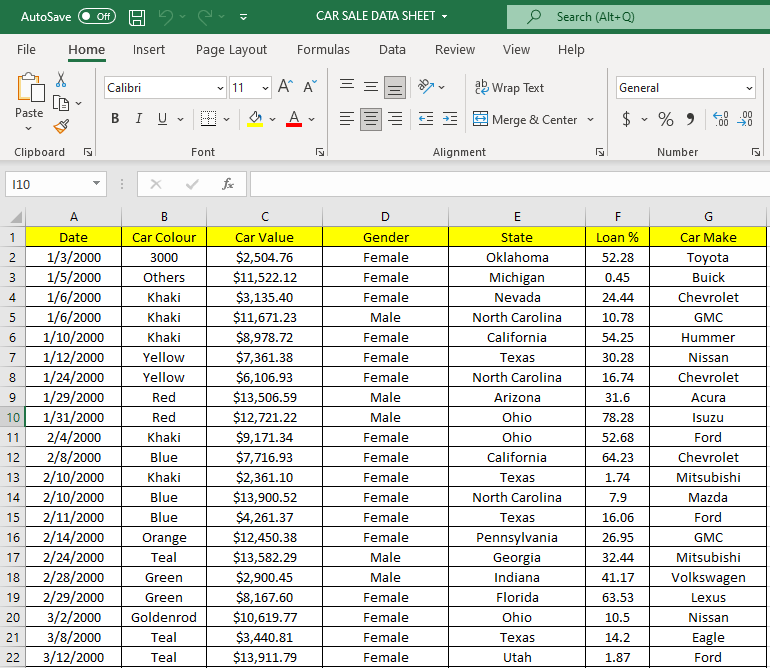This screenshot has width=770, height=668.
Task: Open Merge & Center dropdown arrow
Action: pos(590,119)
